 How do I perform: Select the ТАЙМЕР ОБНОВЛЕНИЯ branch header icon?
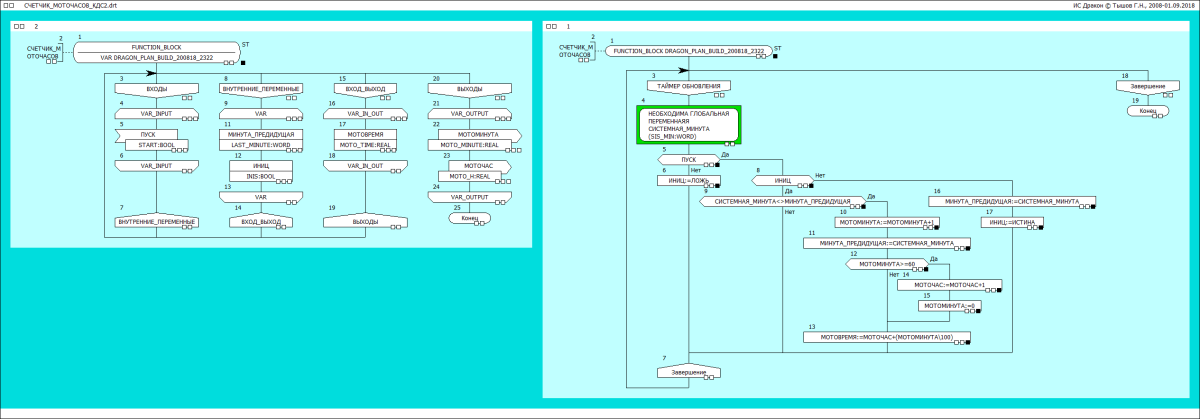click(x=688, y=87)
